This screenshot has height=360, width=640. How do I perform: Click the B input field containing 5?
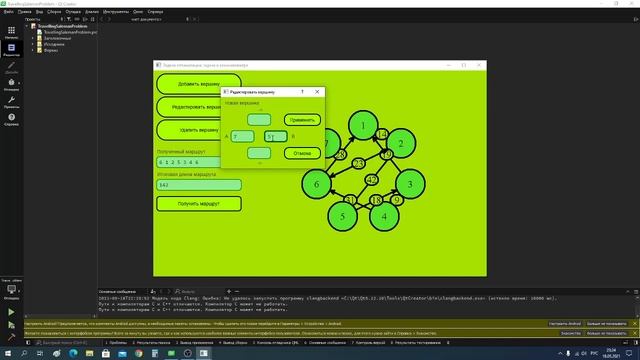[276, 136]
